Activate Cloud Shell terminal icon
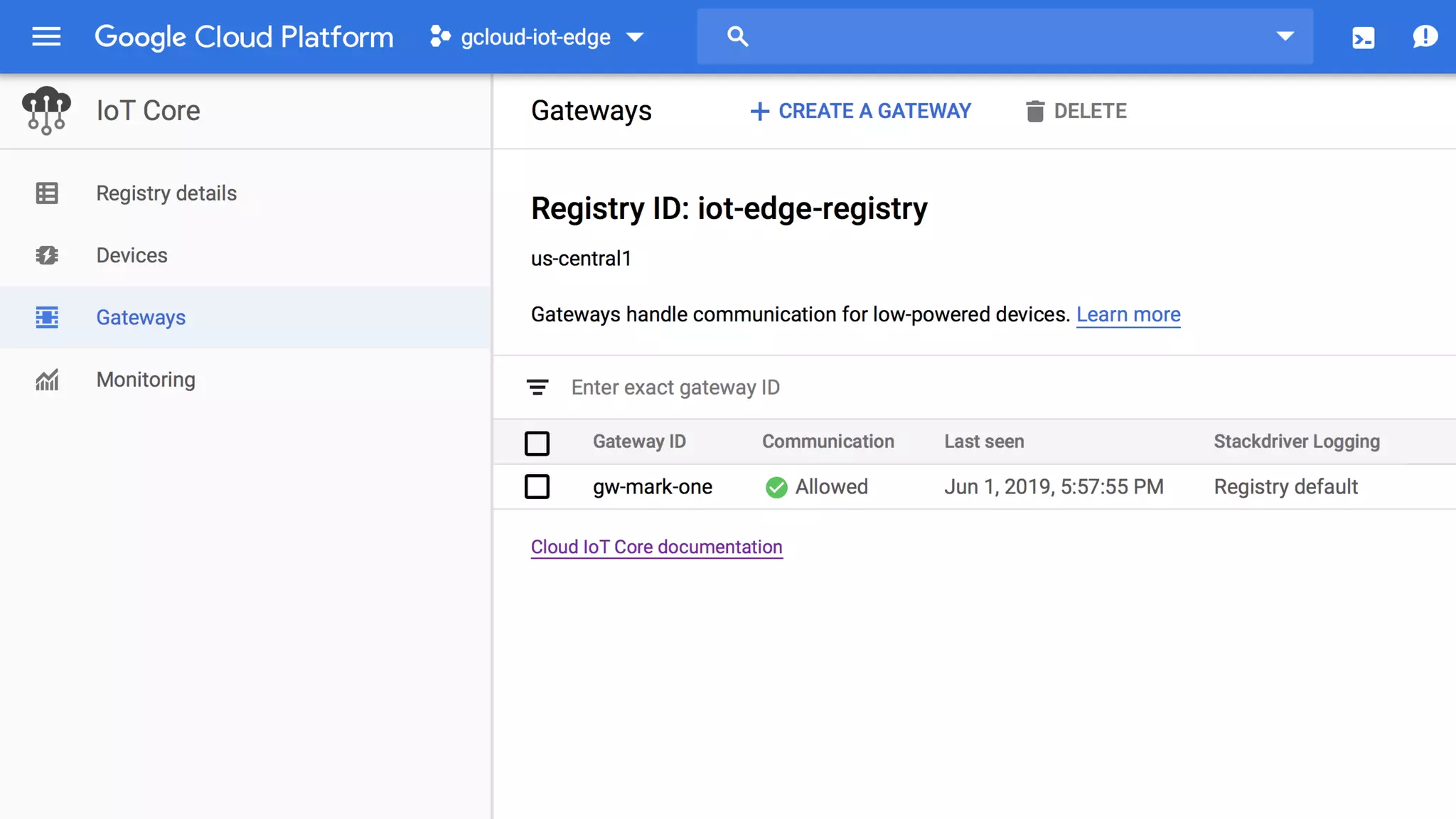This screenshot has height=819, width=1456. [1363, 37]
